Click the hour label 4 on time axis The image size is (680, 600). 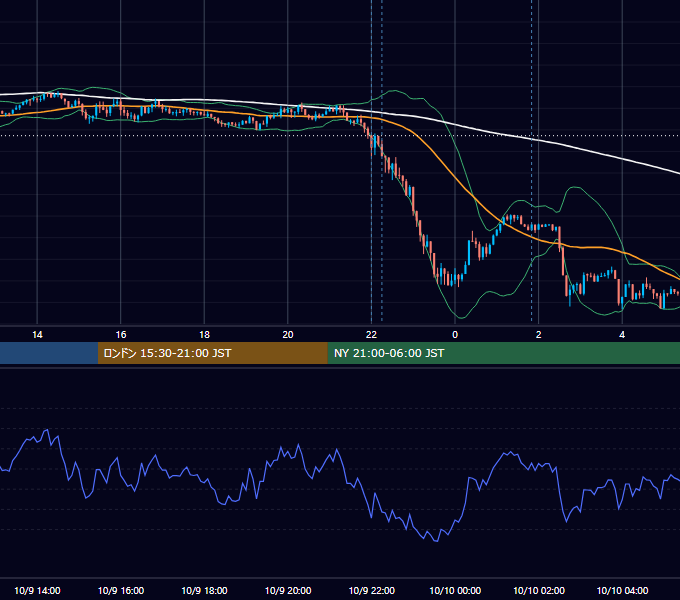point(622,335)
